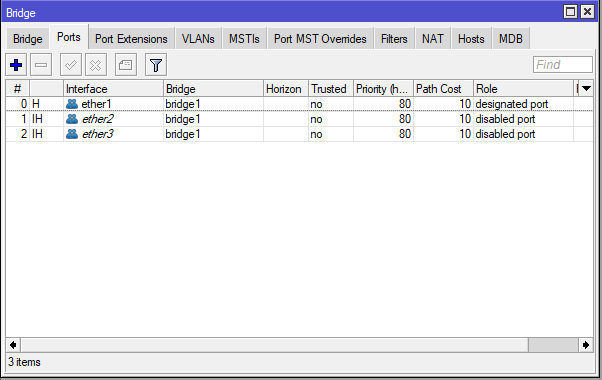Open the Port MST Overrides tab
Image resolution: width=602 pixels, height=380 pixels.
(320, 39)
